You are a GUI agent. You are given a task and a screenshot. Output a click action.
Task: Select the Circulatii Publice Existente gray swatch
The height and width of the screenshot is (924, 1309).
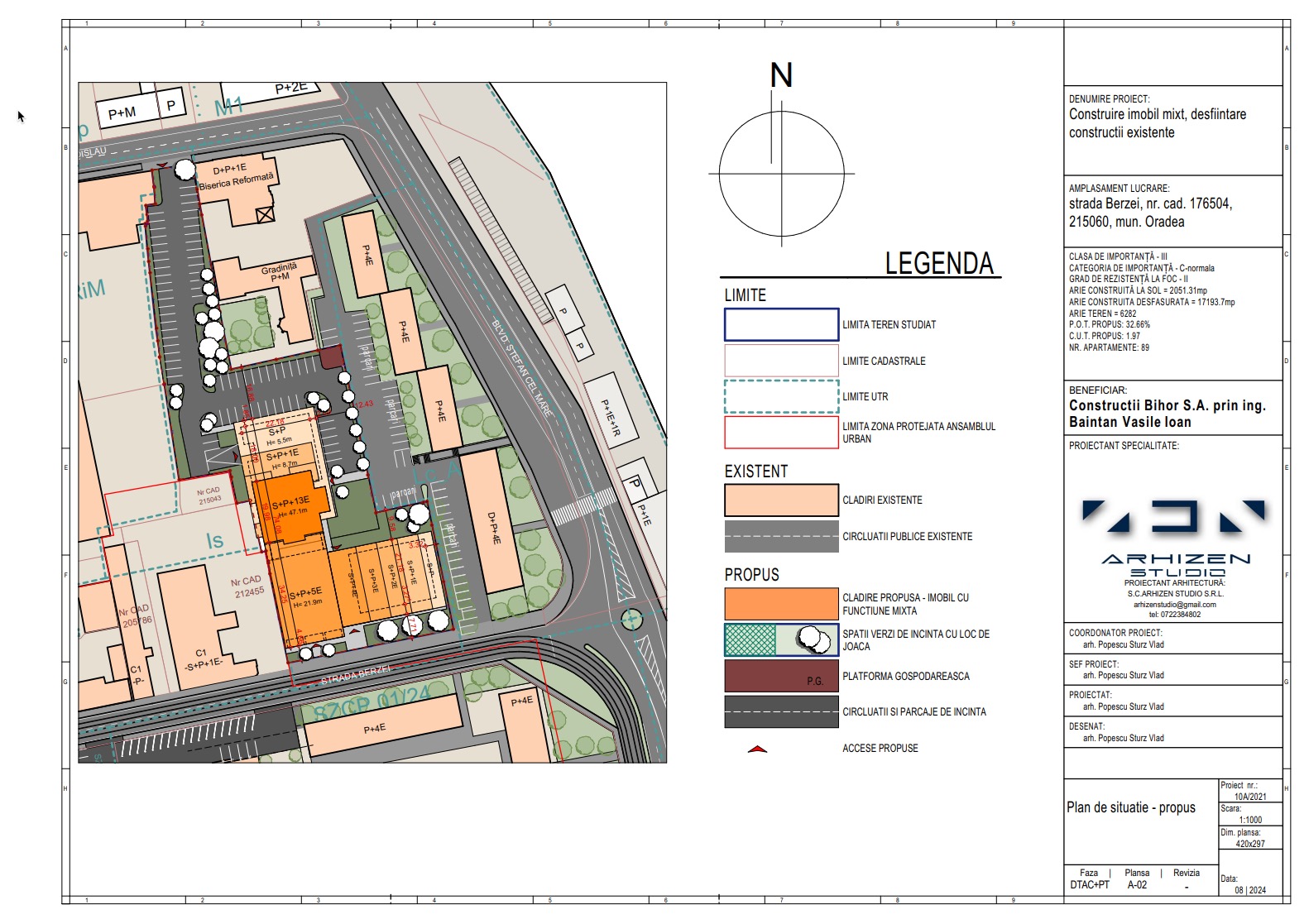[x=781, y=536]
